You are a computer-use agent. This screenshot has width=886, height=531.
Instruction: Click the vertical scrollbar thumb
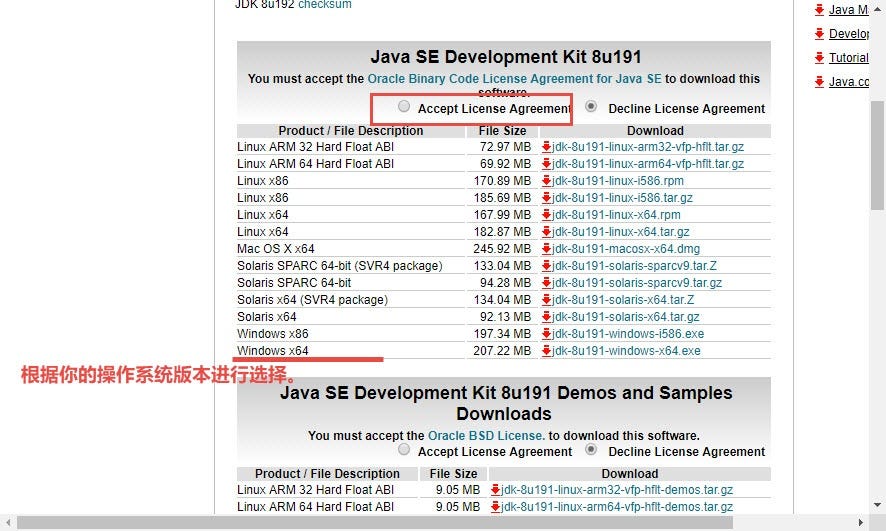pyautogui.click(x=878, y=155)
